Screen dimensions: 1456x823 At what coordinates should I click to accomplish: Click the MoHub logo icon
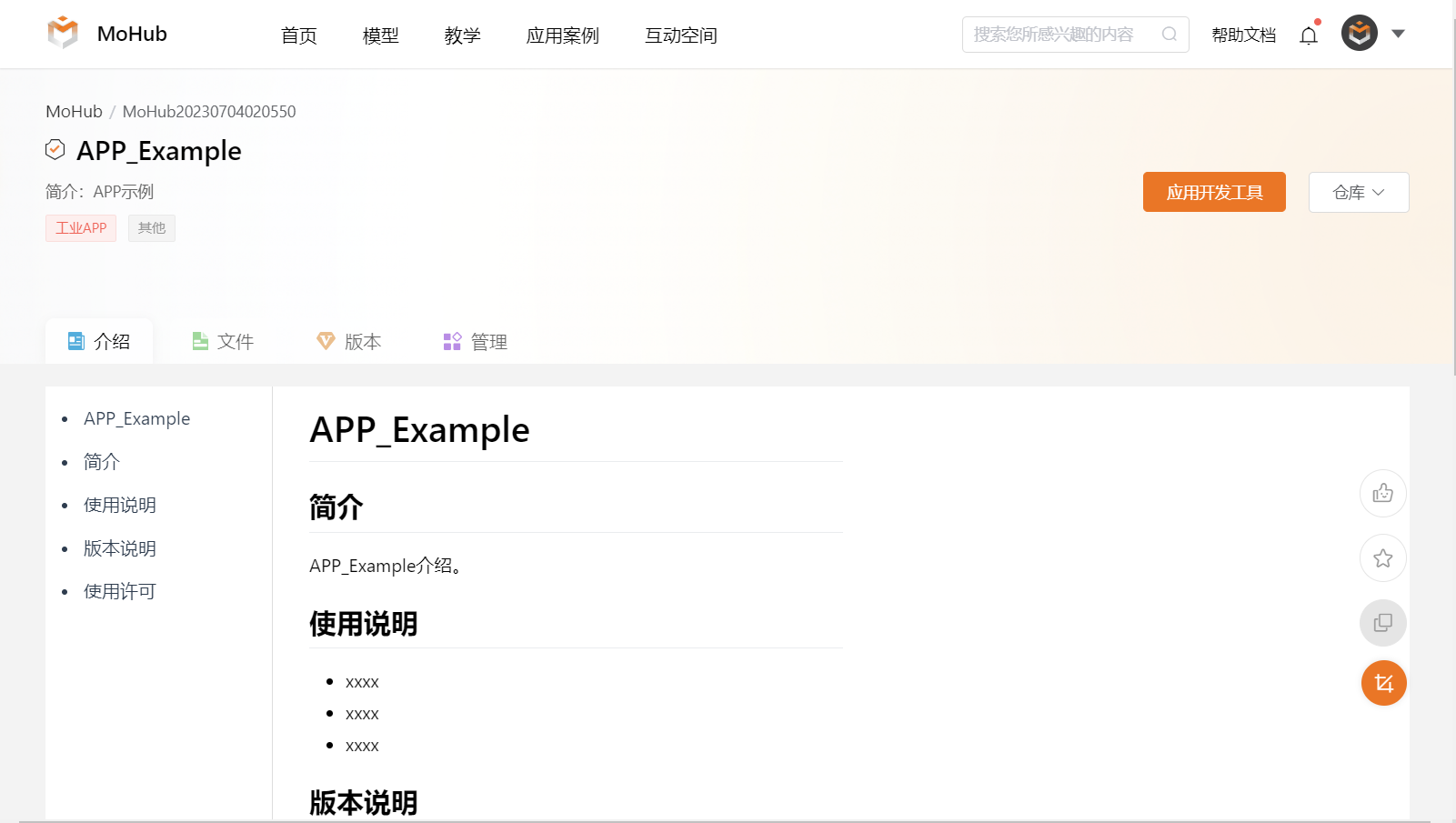pos(63,33)
